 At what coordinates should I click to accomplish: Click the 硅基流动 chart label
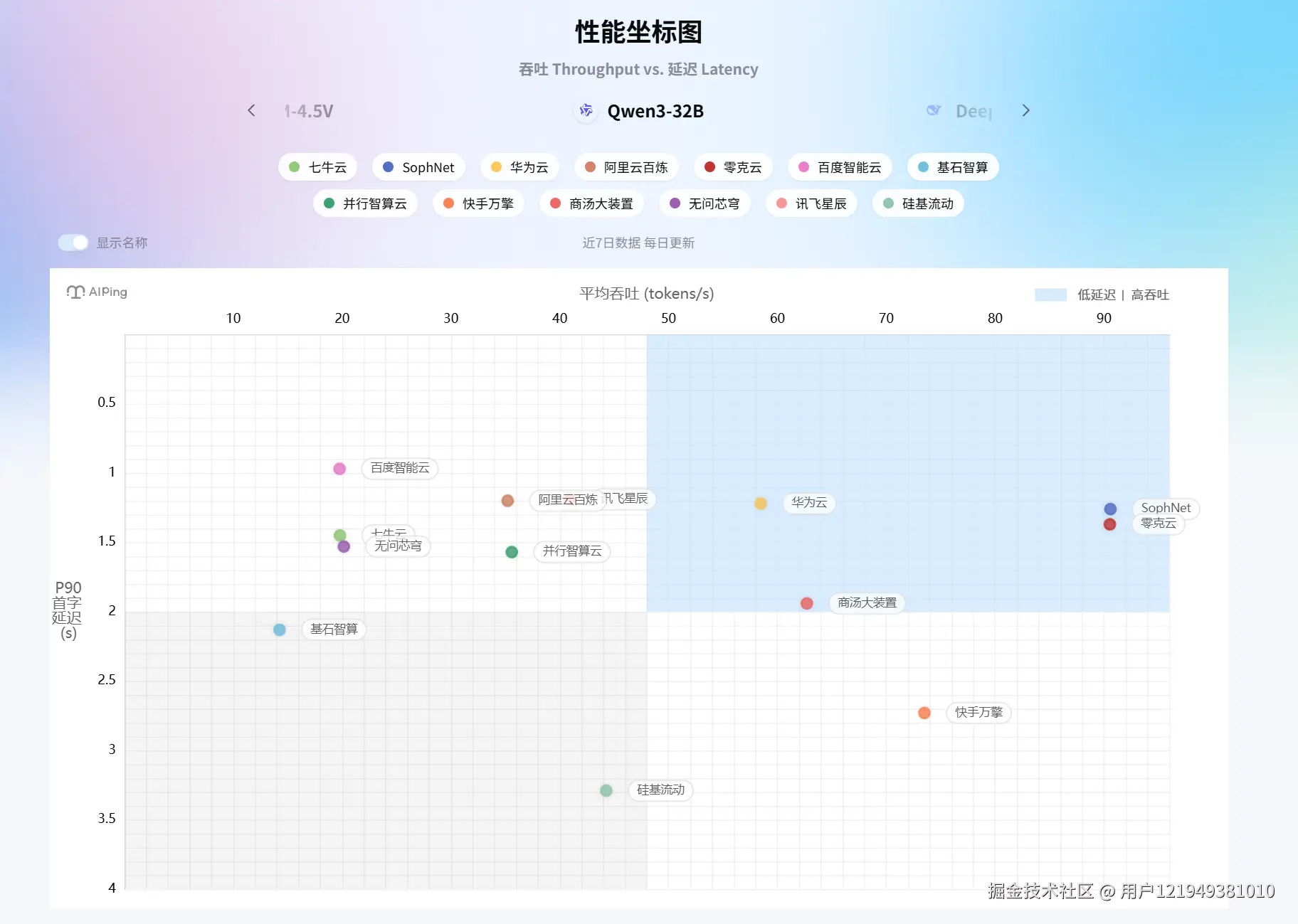coord(660,790)
